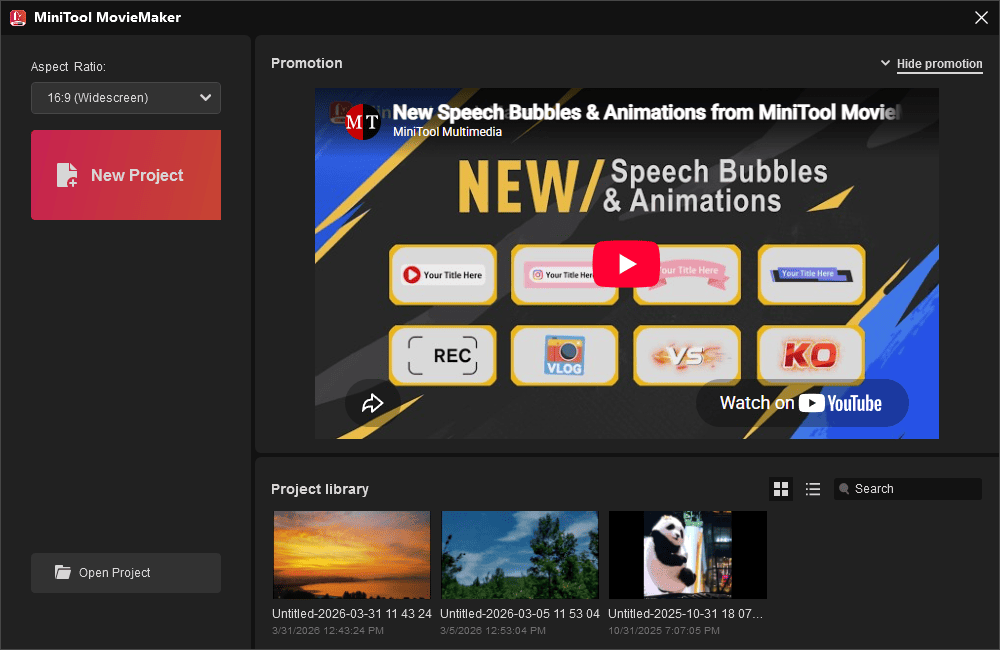Open the video title link
The image size is (1000, 650).
point(647,112)
